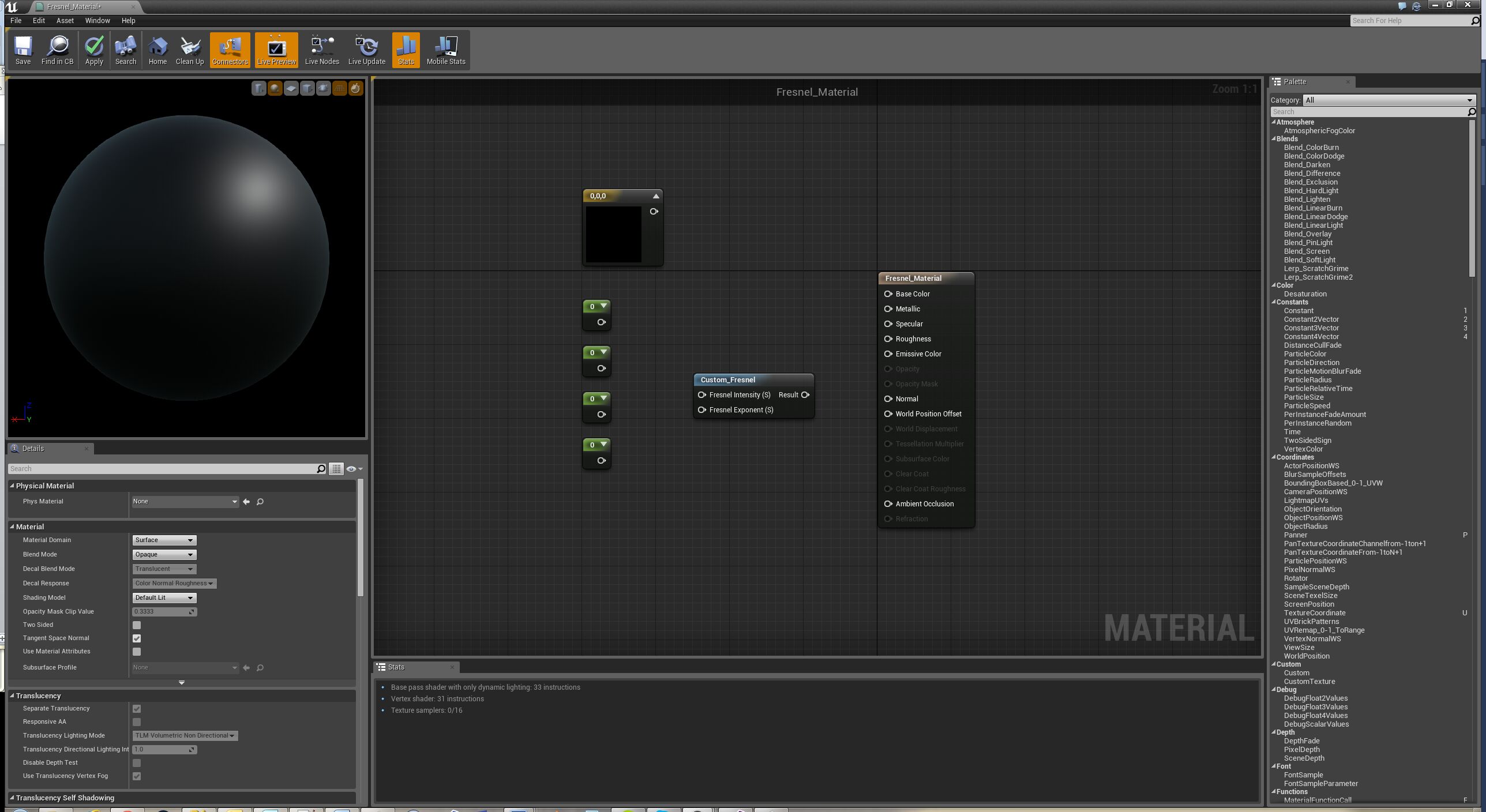Enable the Two Sided checkbox
This screenshot has height=812, width=1486.
click(137, 625)
